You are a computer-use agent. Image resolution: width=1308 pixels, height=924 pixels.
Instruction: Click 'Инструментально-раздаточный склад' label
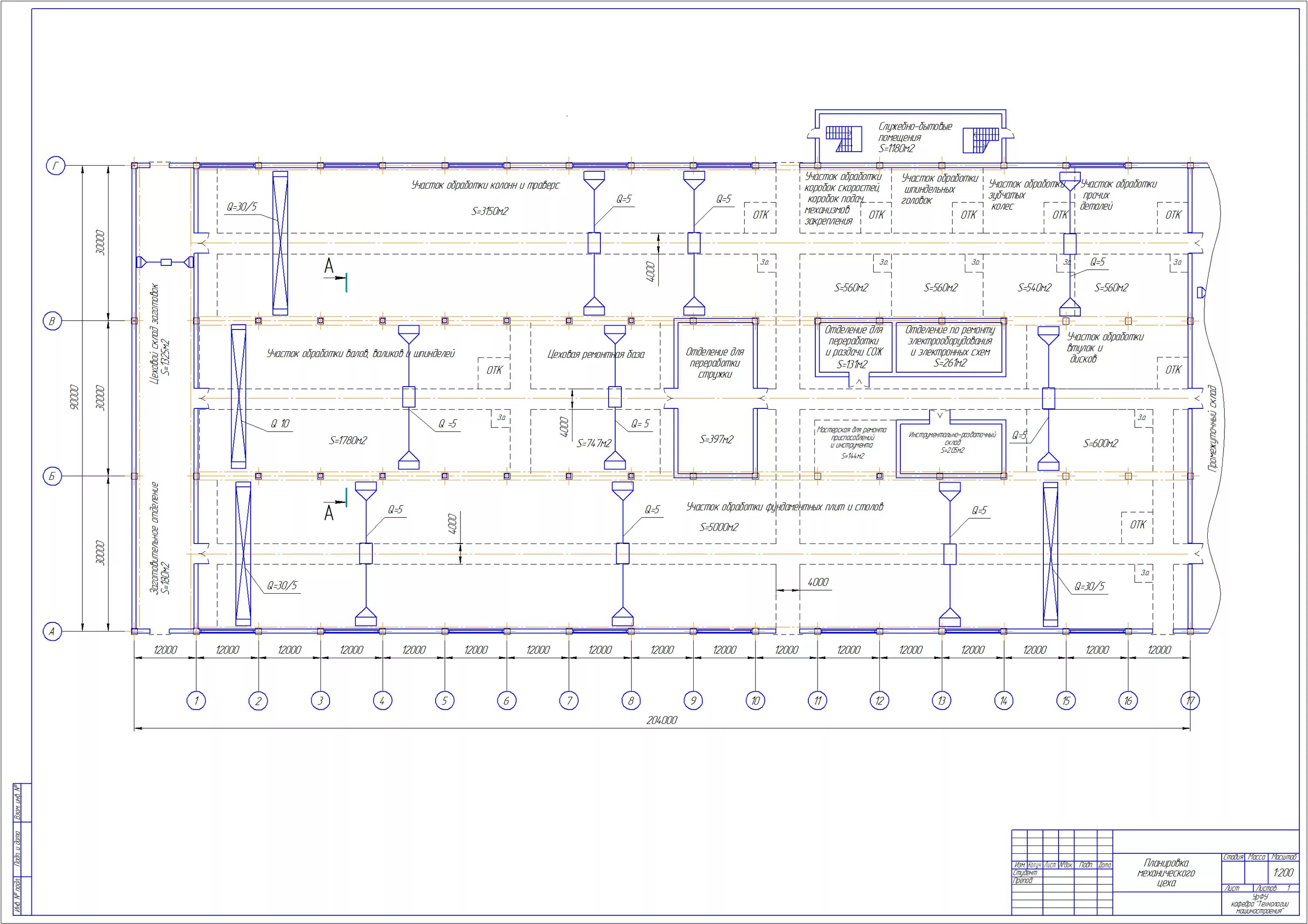(x=952, y=438)
